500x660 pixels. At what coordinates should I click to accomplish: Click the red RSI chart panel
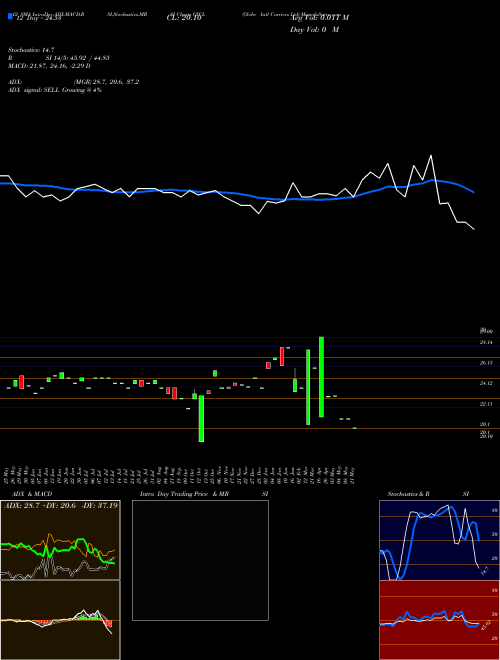(x=439, y=620)
